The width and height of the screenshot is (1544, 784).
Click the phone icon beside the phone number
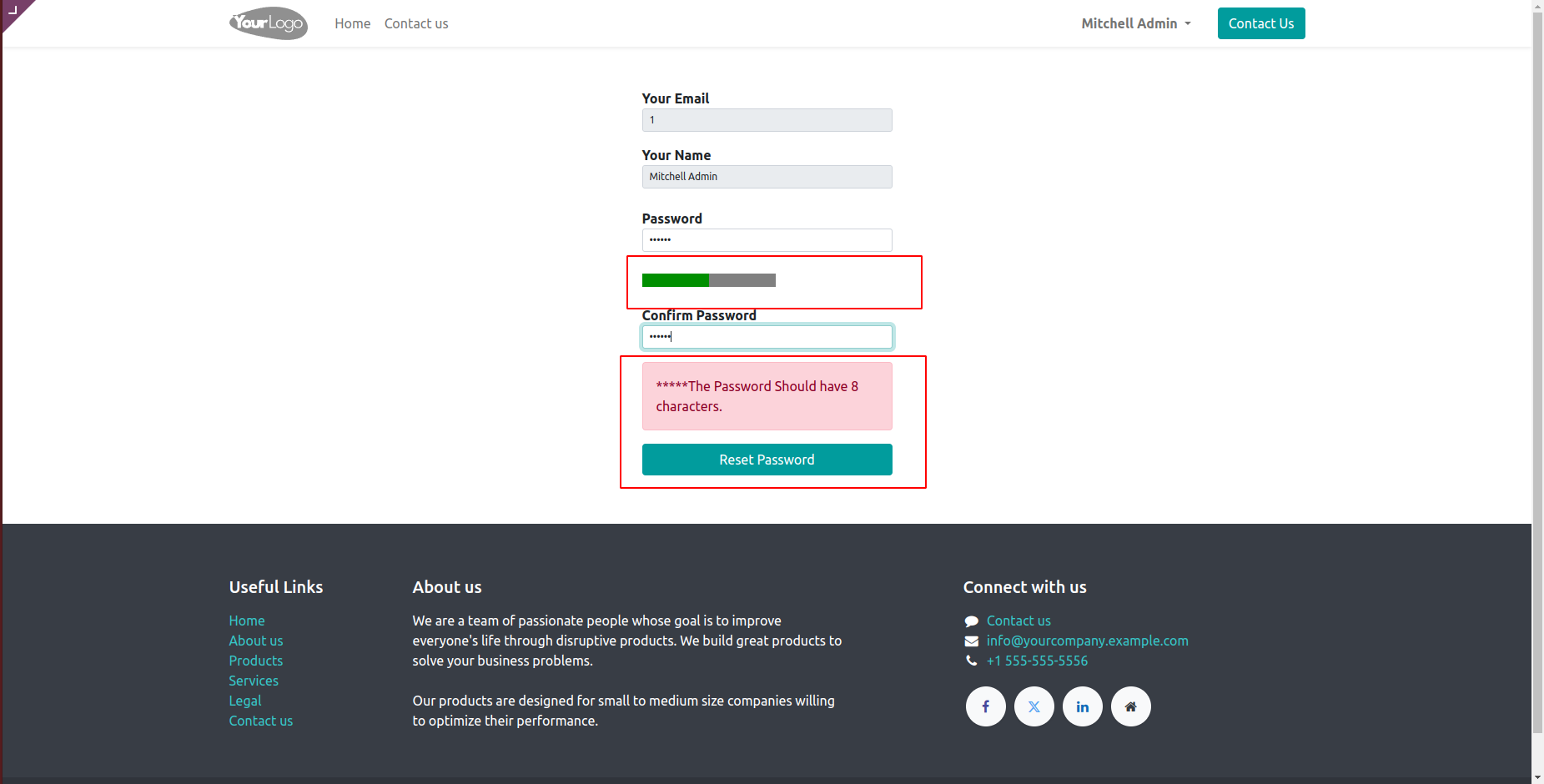971,661
